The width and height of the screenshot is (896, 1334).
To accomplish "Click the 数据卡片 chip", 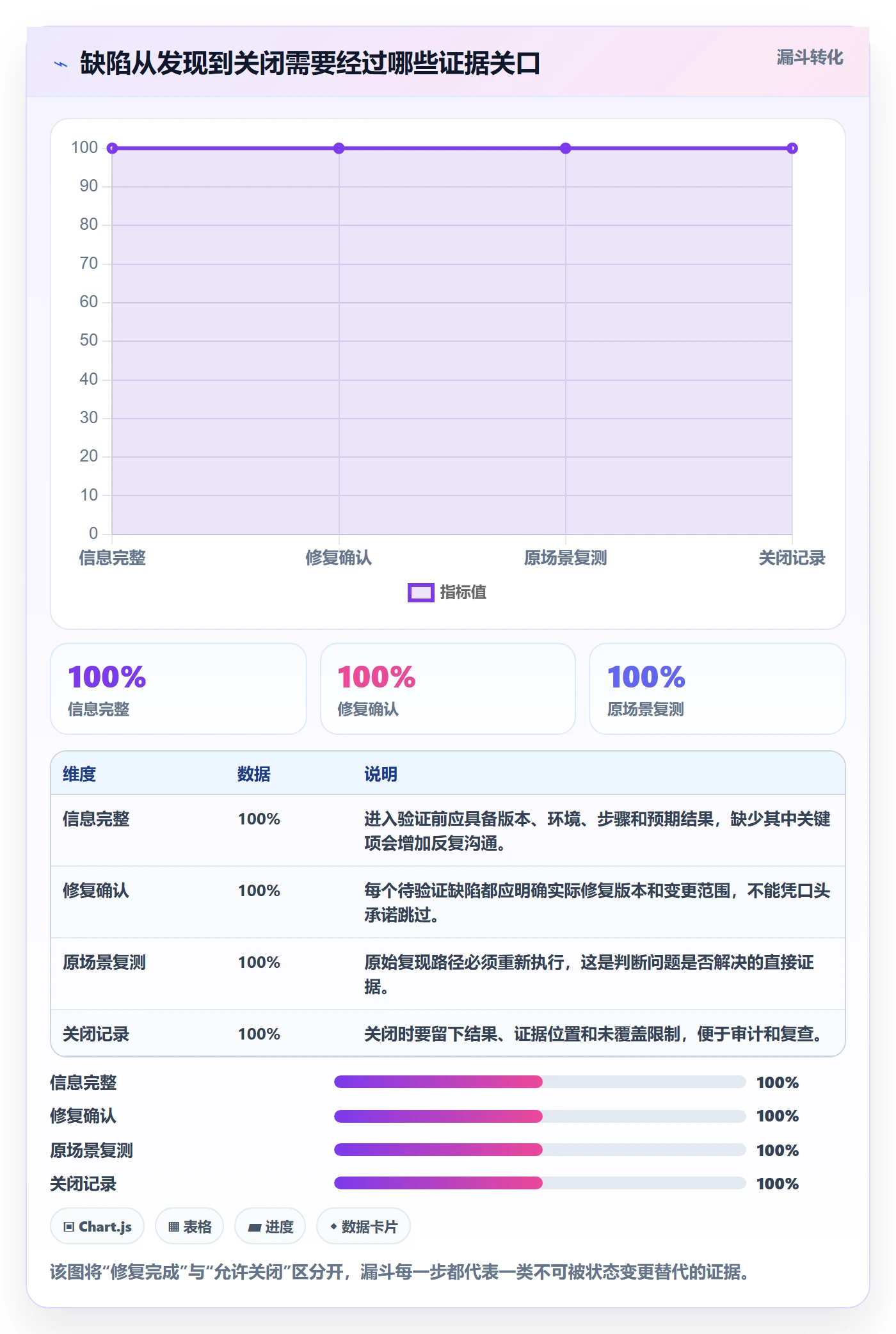I will pos(364,1227).
